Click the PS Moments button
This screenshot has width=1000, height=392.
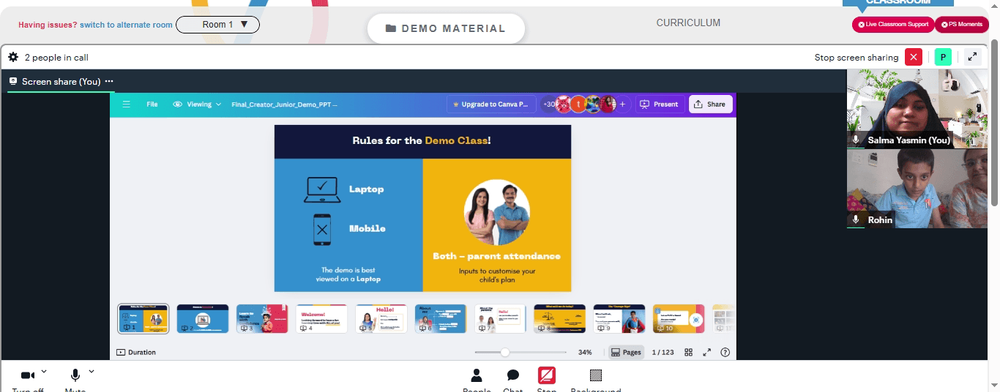962,25
